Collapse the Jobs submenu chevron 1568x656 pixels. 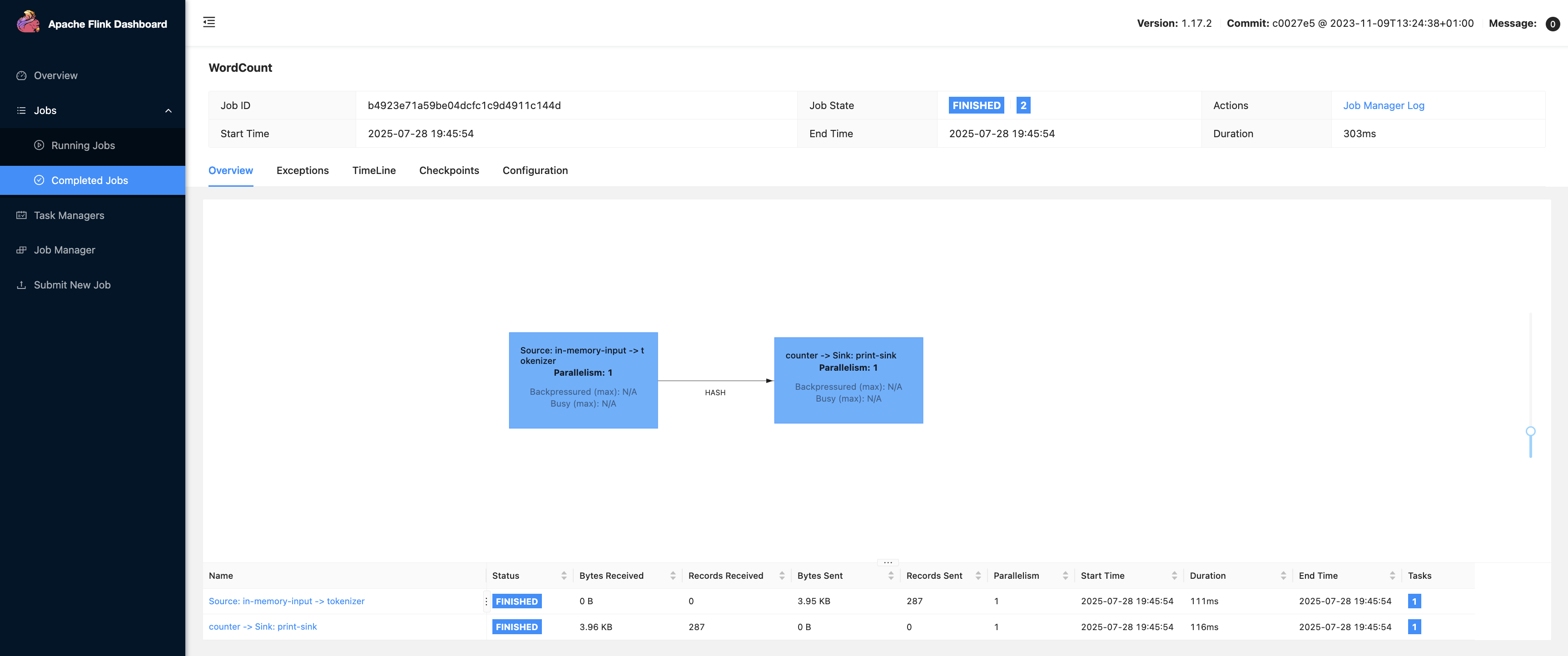[x=169, y=111]
